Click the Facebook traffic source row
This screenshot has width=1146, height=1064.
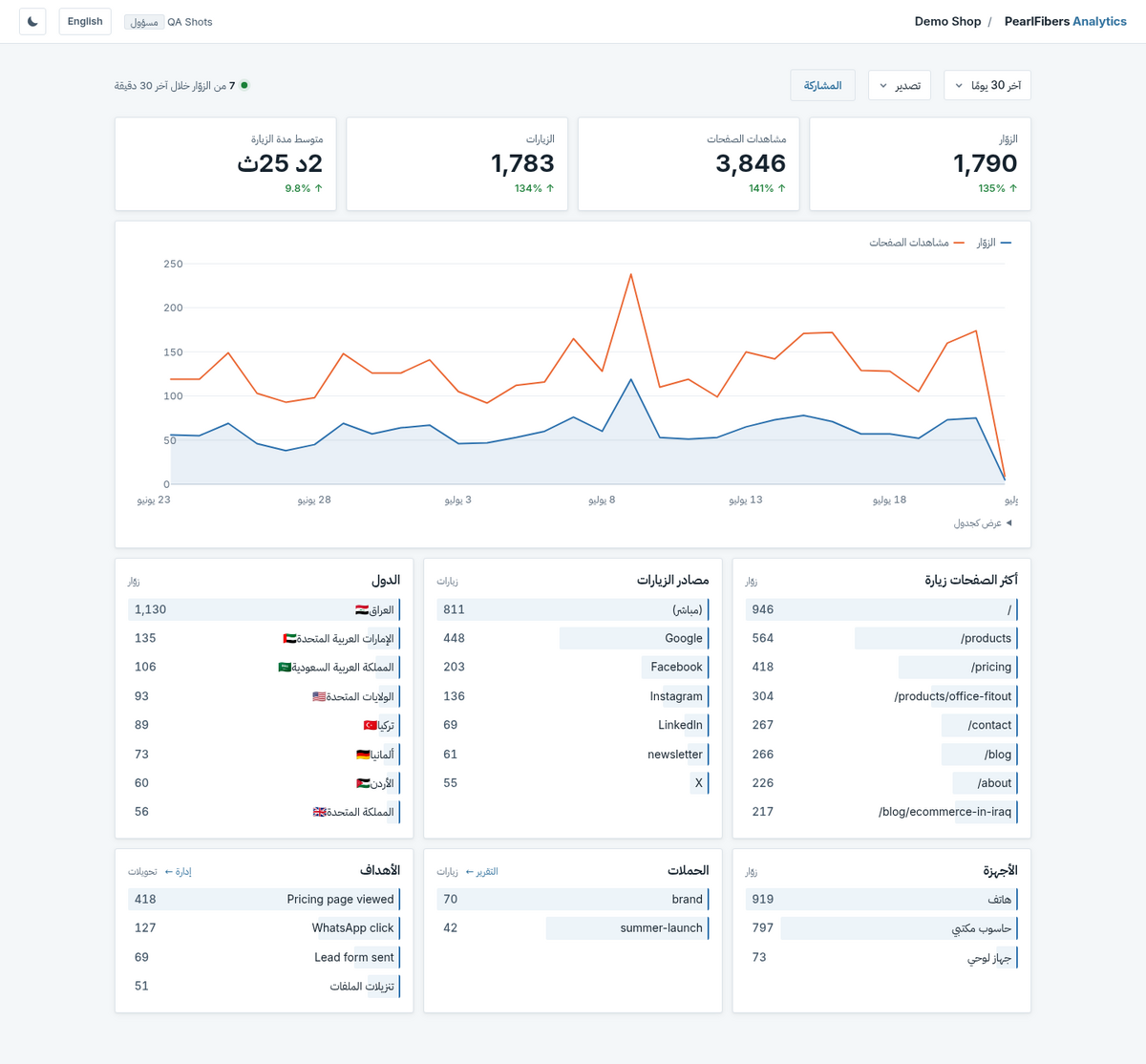(573, 667)
